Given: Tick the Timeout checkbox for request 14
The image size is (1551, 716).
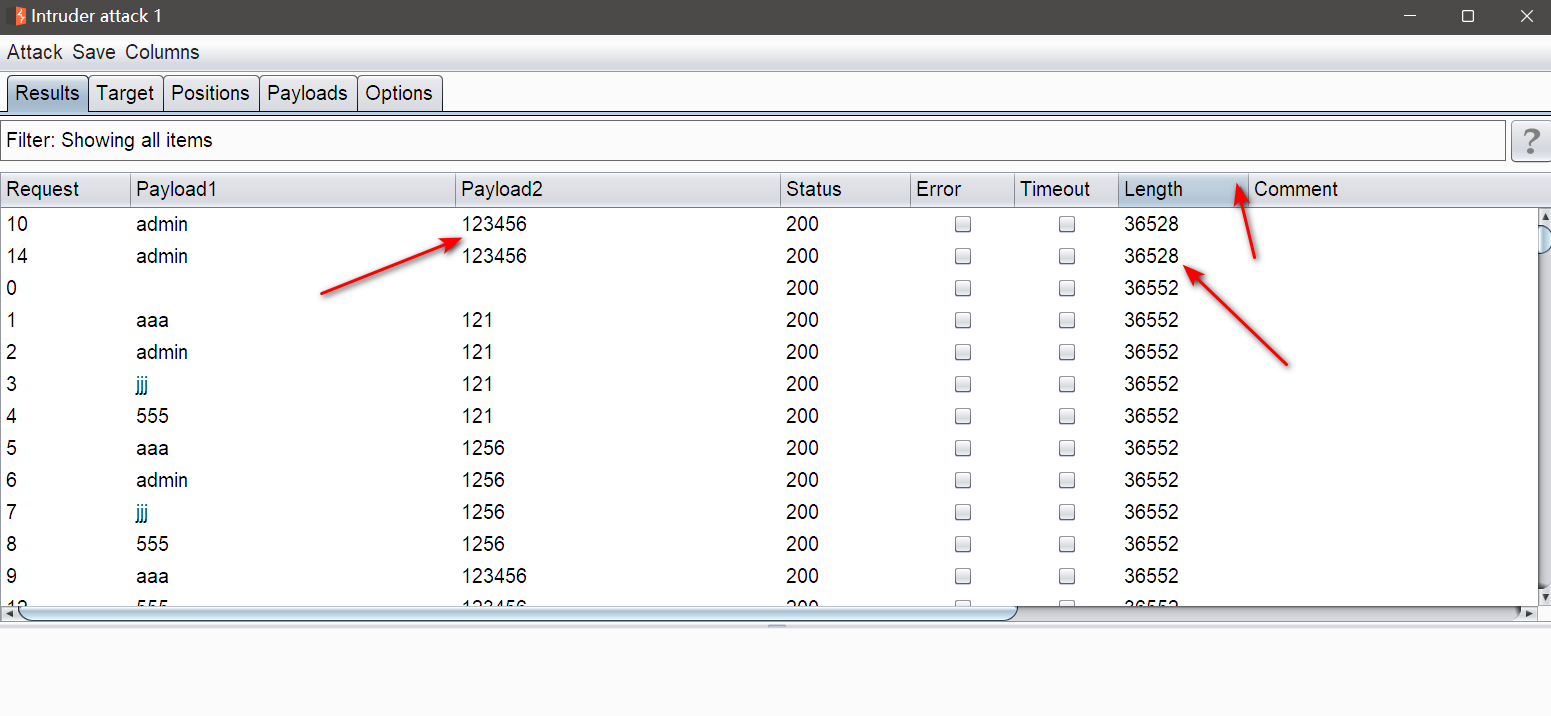Looking at the screenshot, I should pos(1067,257).
